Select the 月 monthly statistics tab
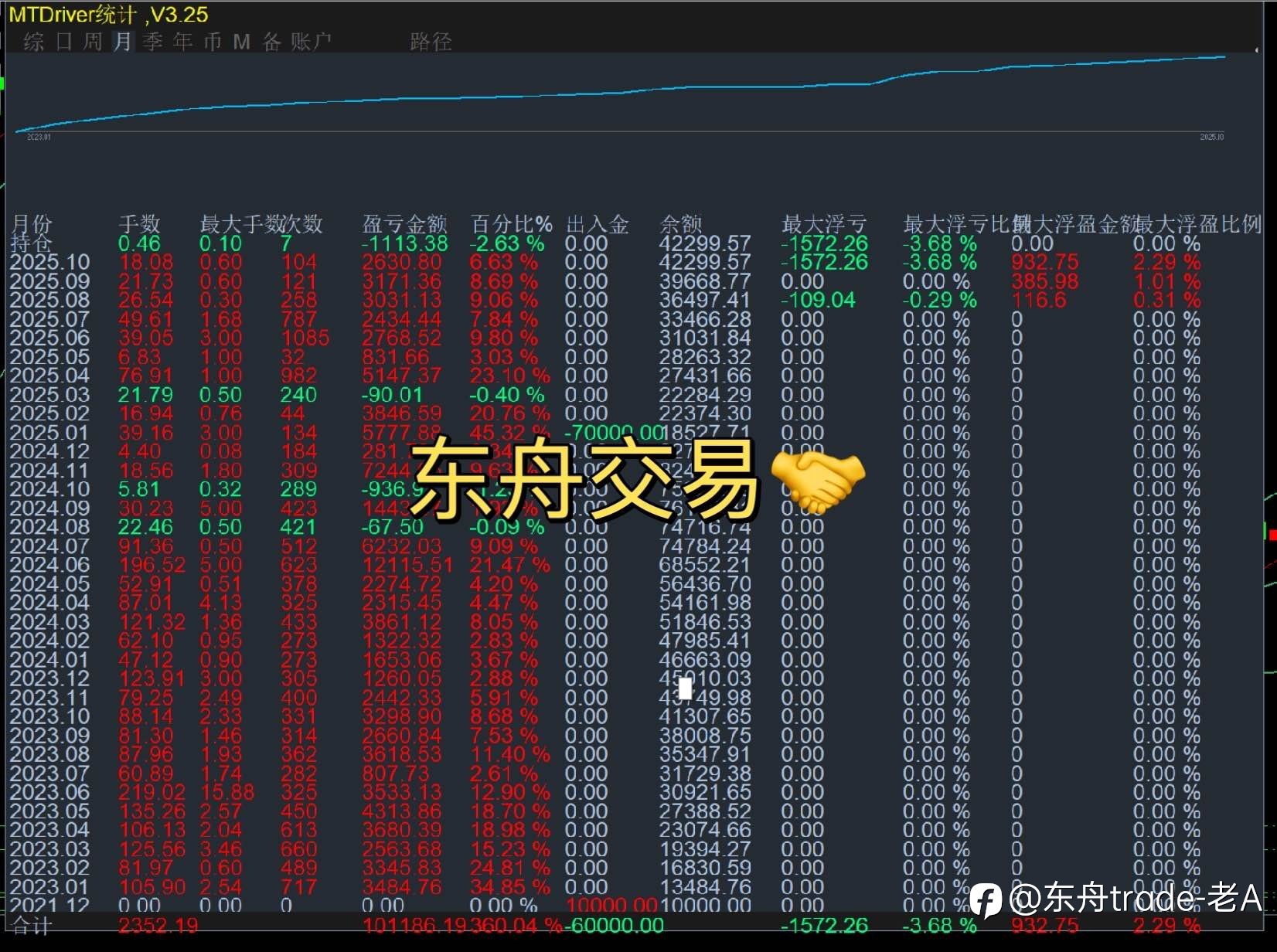Screen dimensions: 1277x952 (x=123, y=42)
